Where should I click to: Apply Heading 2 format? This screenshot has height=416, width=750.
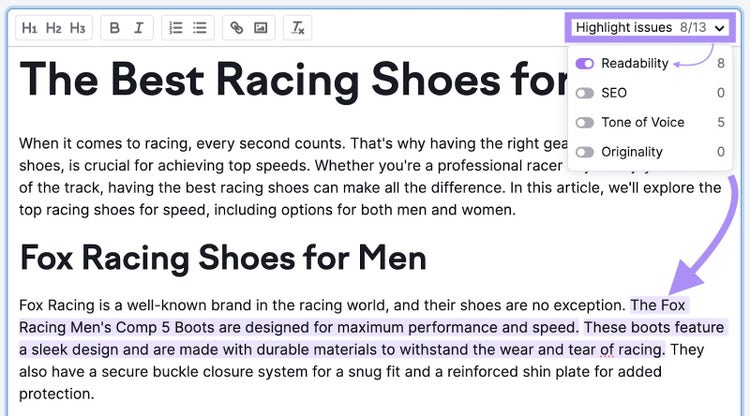(x=54, y=28)
